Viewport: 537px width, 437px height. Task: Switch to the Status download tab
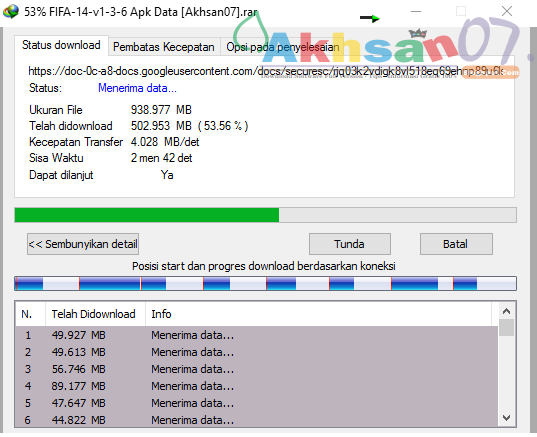click(x=61, y=45)
